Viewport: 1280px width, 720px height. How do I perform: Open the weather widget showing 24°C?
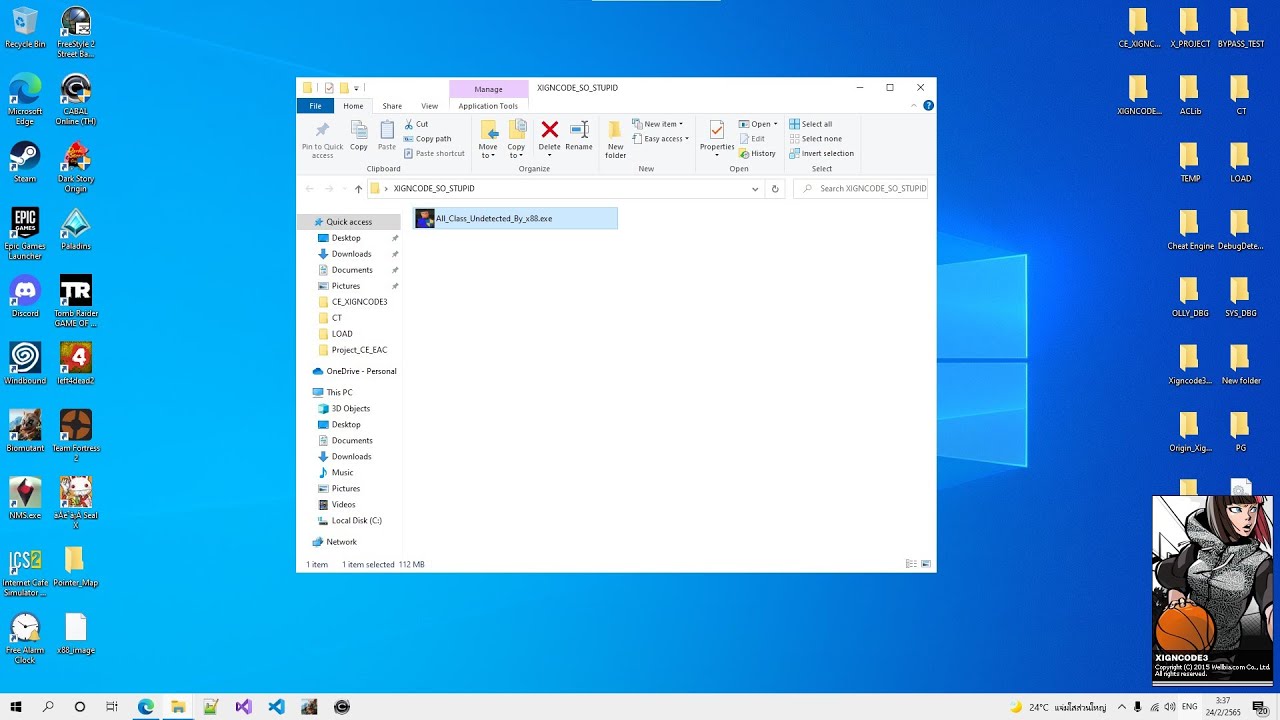click(1058, 707)
